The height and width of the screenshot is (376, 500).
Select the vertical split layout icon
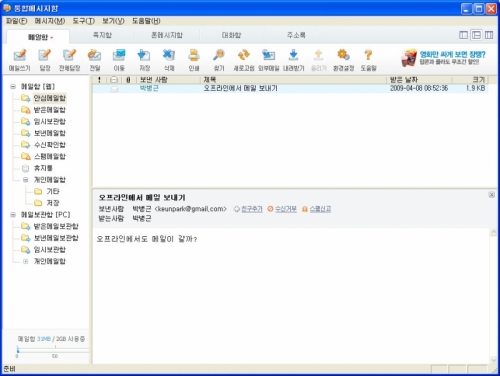tap(463, 35)
